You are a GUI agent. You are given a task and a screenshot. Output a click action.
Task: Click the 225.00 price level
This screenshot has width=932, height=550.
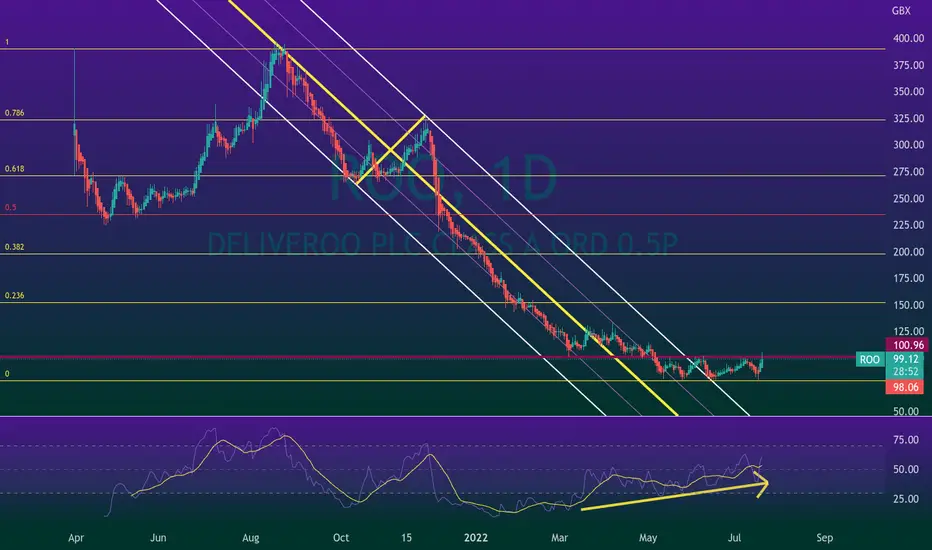click(x=909, y=225)
